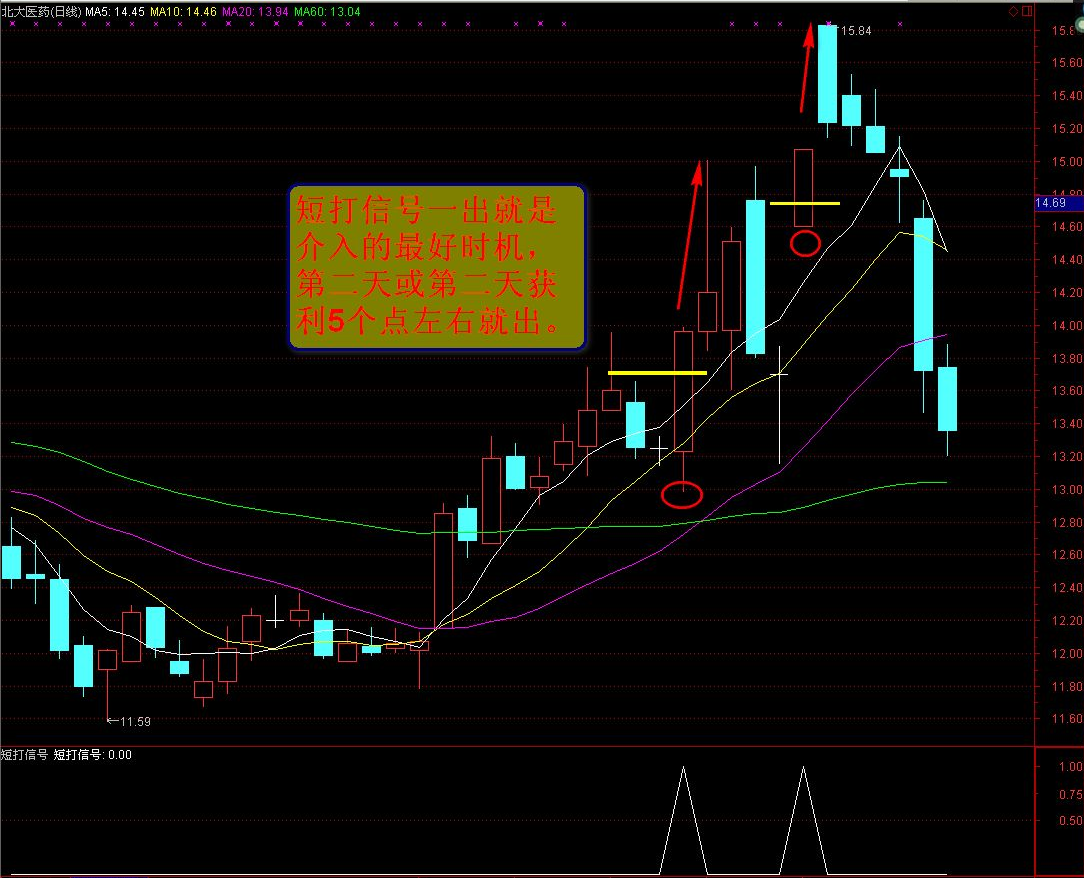Select the stock name 北大医药(日线)
1084x878 pixels.
coord(41,12)
